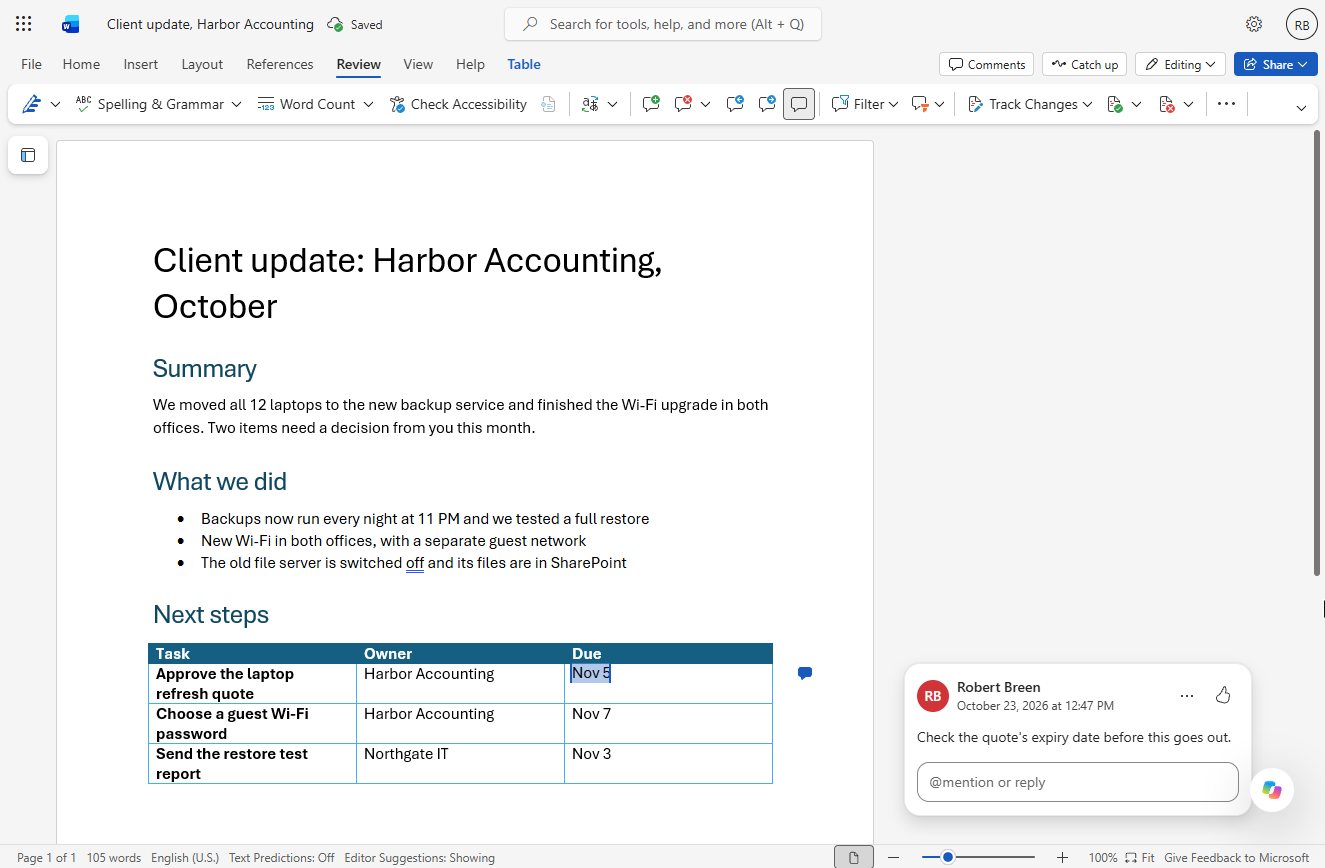Expand the ribbon display options chevron

1301,108
